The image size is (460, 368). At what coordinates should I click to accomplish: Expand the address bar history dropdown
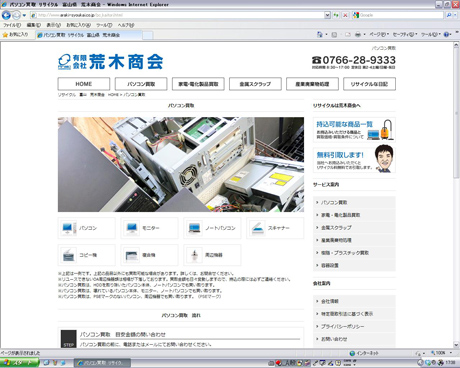327,15
